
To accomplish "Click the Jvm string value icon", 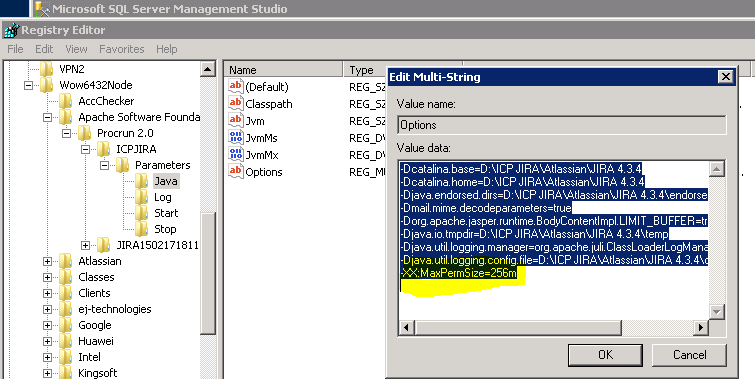I will [235, 120].
